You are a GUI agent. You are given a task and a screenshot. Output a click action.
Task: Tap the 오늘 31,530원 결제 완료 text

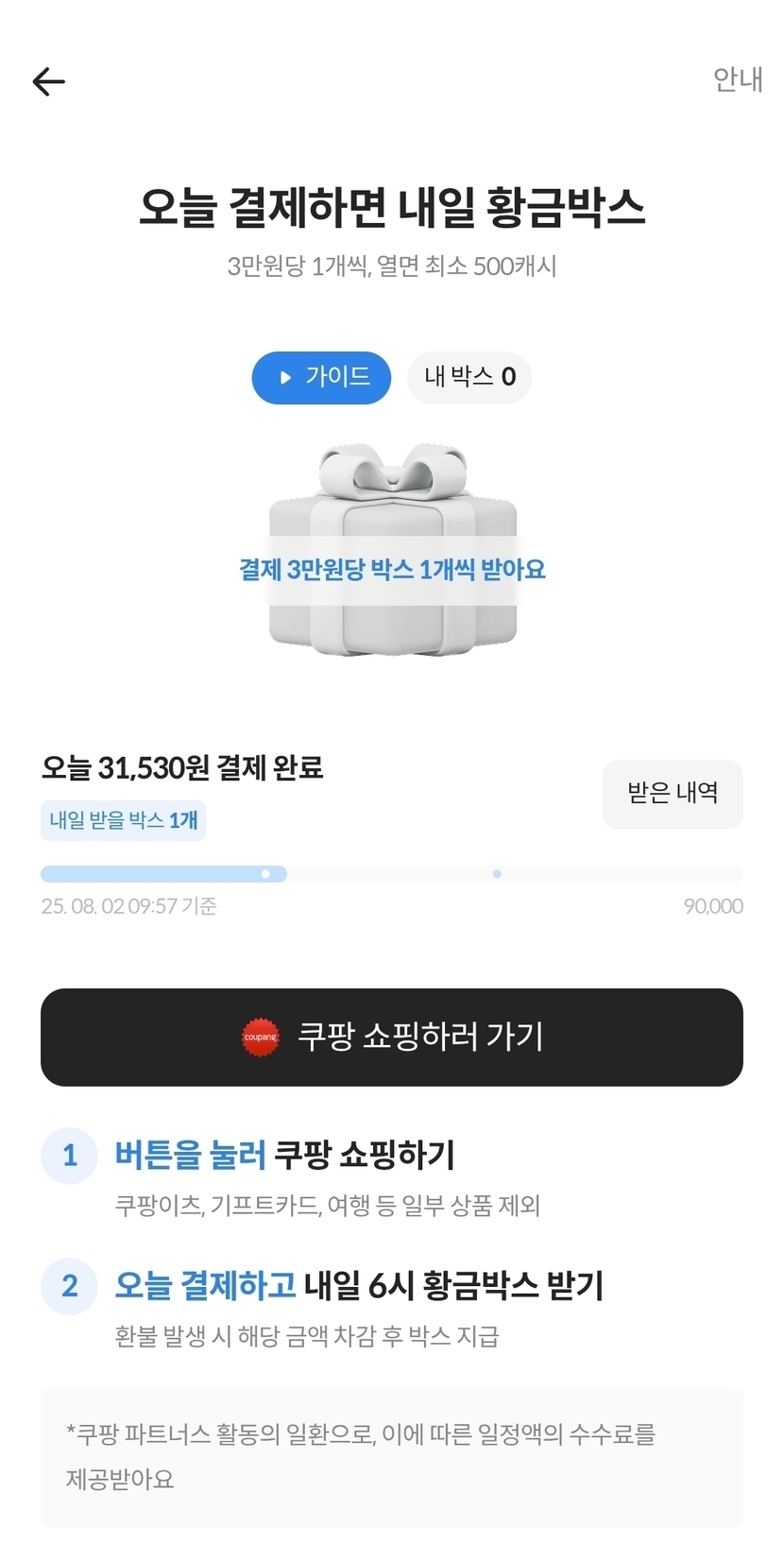[x=182, y=767]
